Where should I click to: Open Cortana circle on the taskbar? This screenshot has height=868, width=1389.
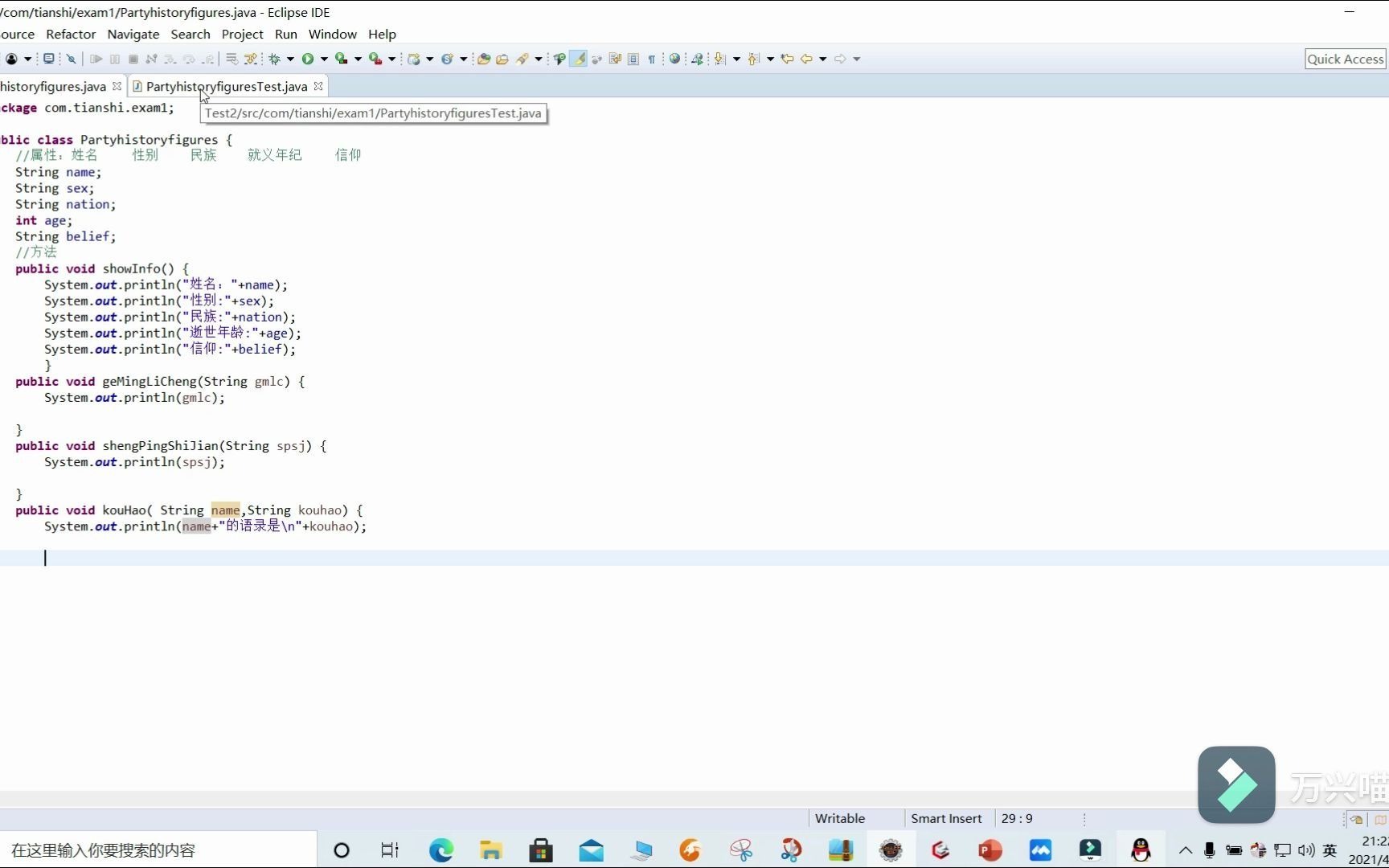pos(342,850)
